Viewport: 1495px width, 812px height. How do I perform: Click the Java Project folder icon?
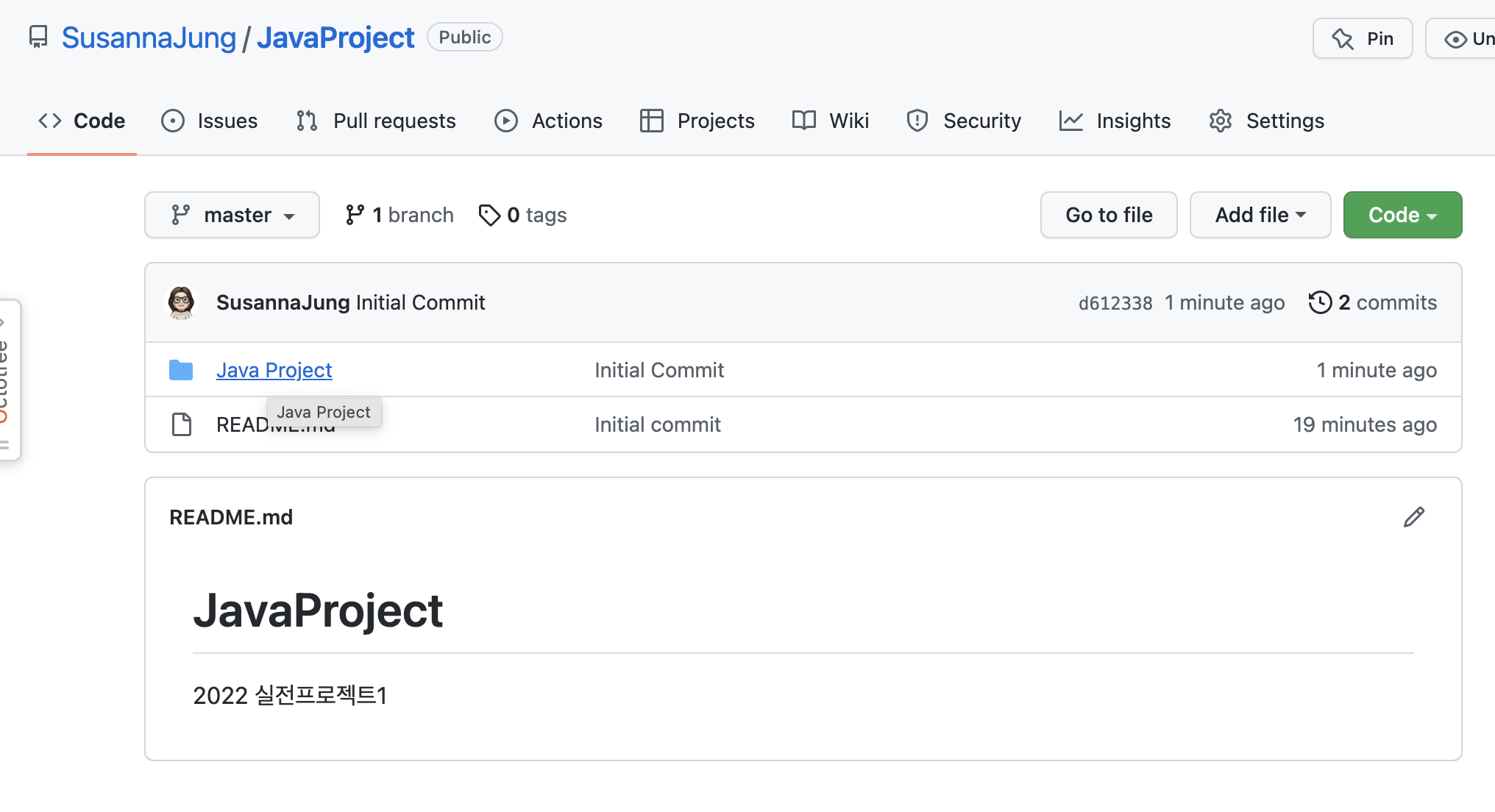click(181, 370)
